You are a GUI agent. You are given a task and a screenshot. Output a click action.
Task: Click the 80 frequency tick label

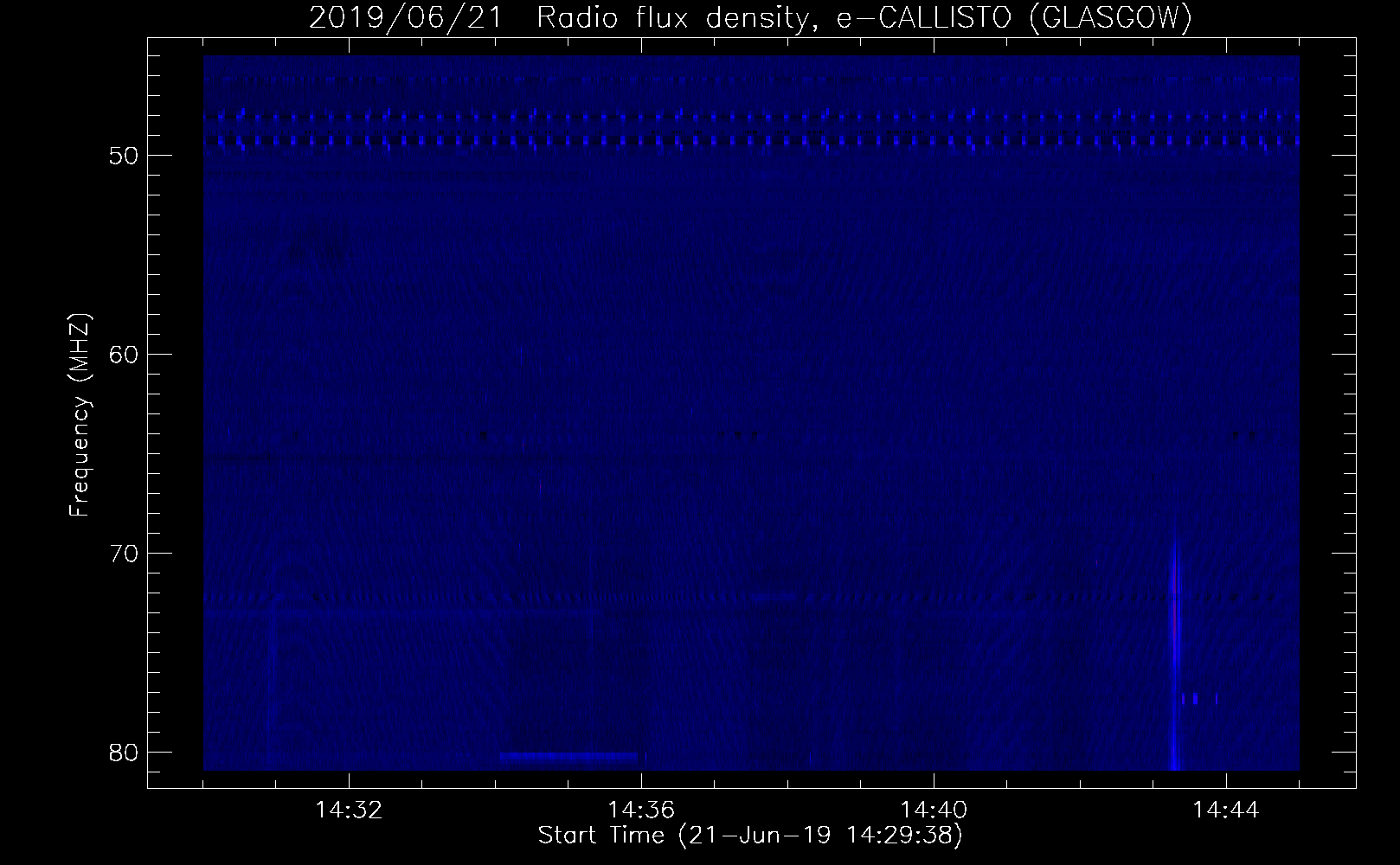(x=123, y=752)
